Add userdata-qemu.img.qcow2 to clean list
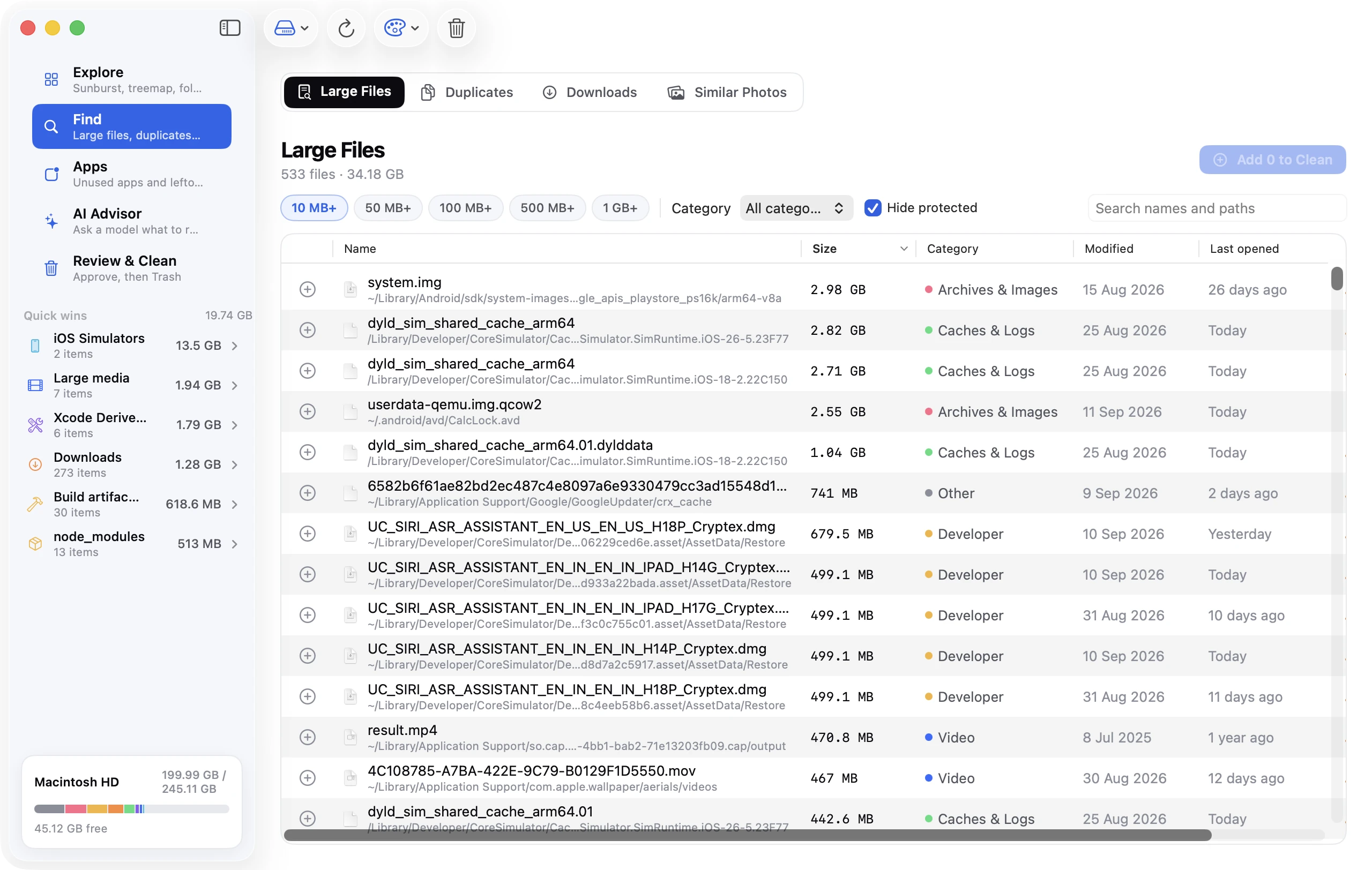Image resolution: width=1372 pixels, height=870 pixels. 308,411
